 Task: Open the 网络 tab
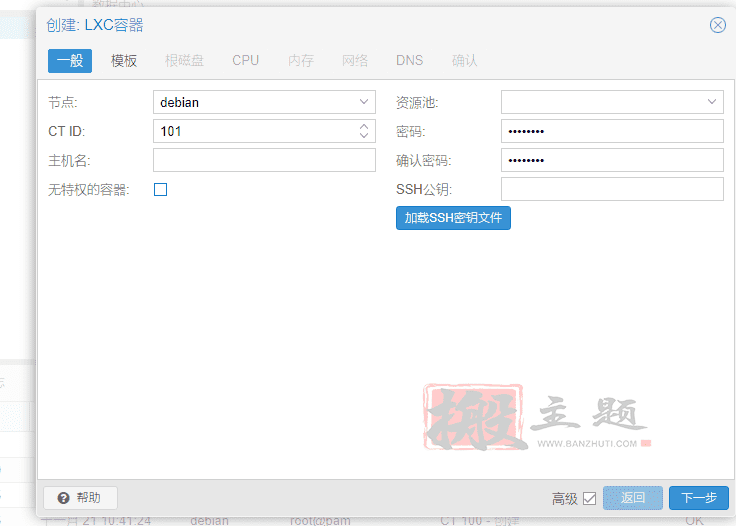coord(355,61)
